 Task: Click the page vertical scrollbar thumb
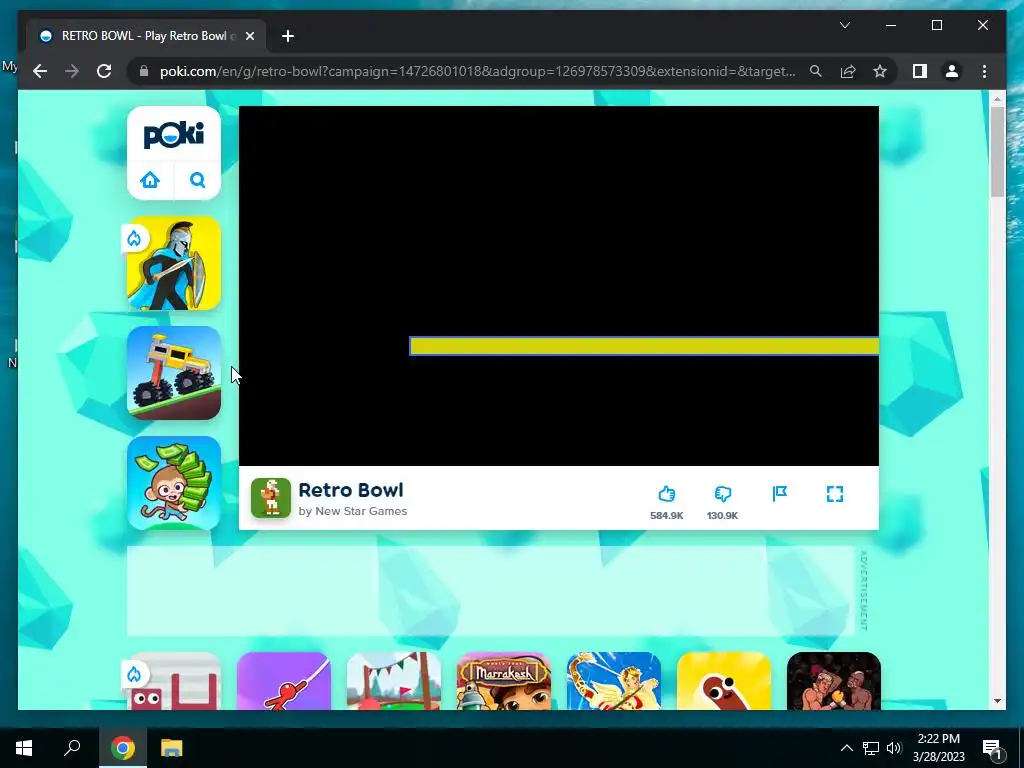[997, 152]
